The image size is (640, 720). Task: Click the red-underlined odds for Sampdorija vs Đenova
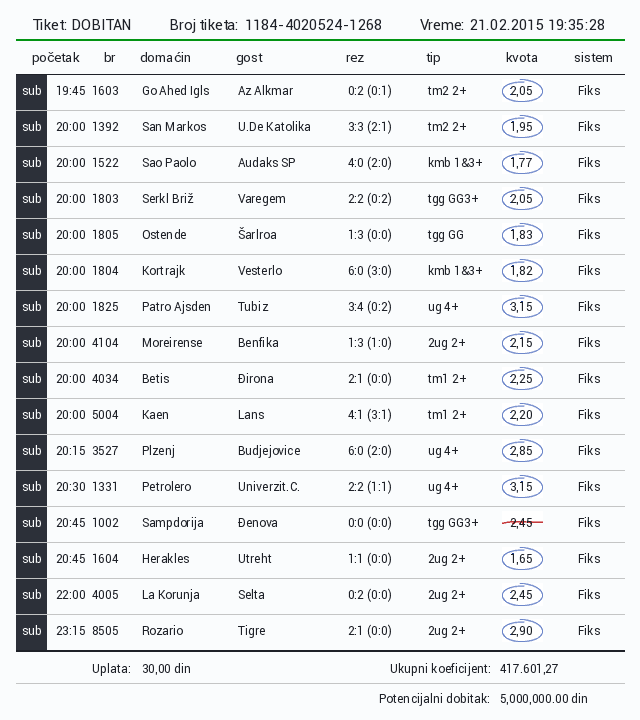click(x=522, y=521)
